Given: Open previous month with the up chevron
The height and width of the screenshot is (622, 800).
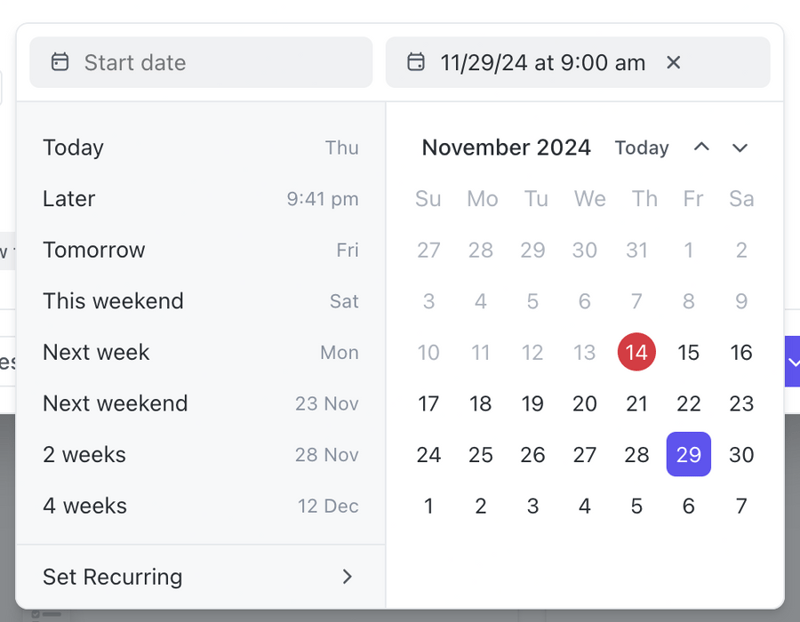Looking at the screenshot, I should click(x=702, y=147).
